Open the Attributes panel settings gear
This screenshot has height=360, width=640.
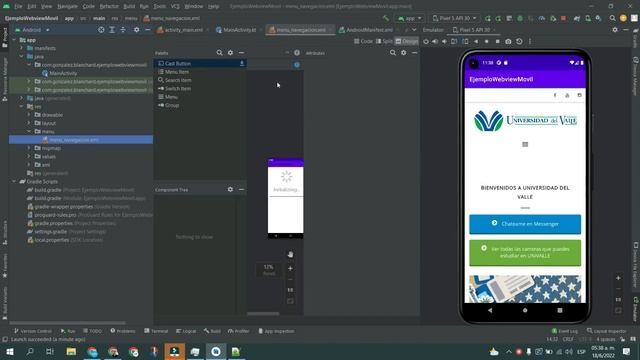click(404, 53)
